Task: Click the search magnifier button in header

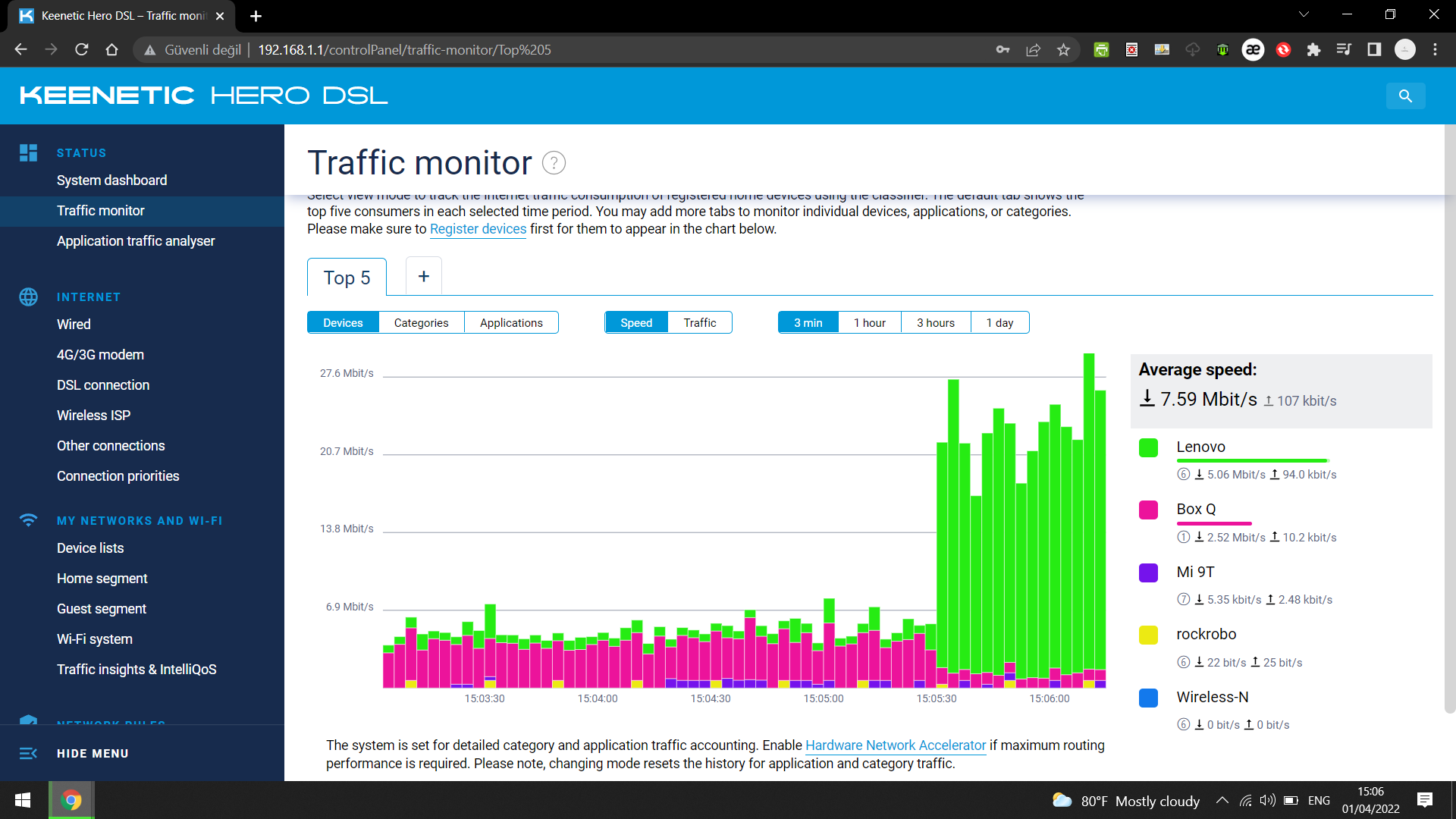Action: 1405,96
